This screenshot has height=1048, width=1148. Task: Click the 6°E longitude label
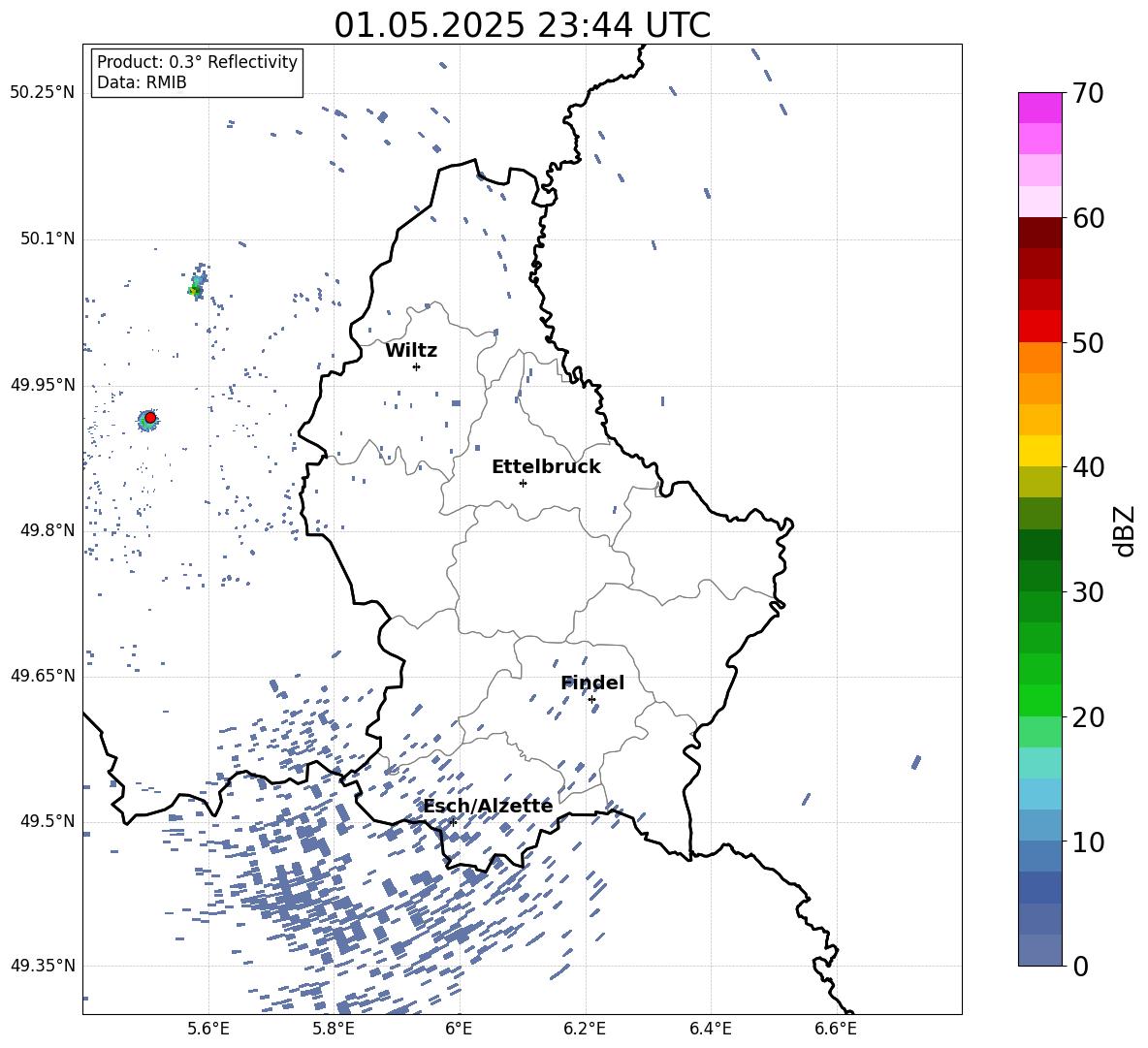pos(459,1029)
